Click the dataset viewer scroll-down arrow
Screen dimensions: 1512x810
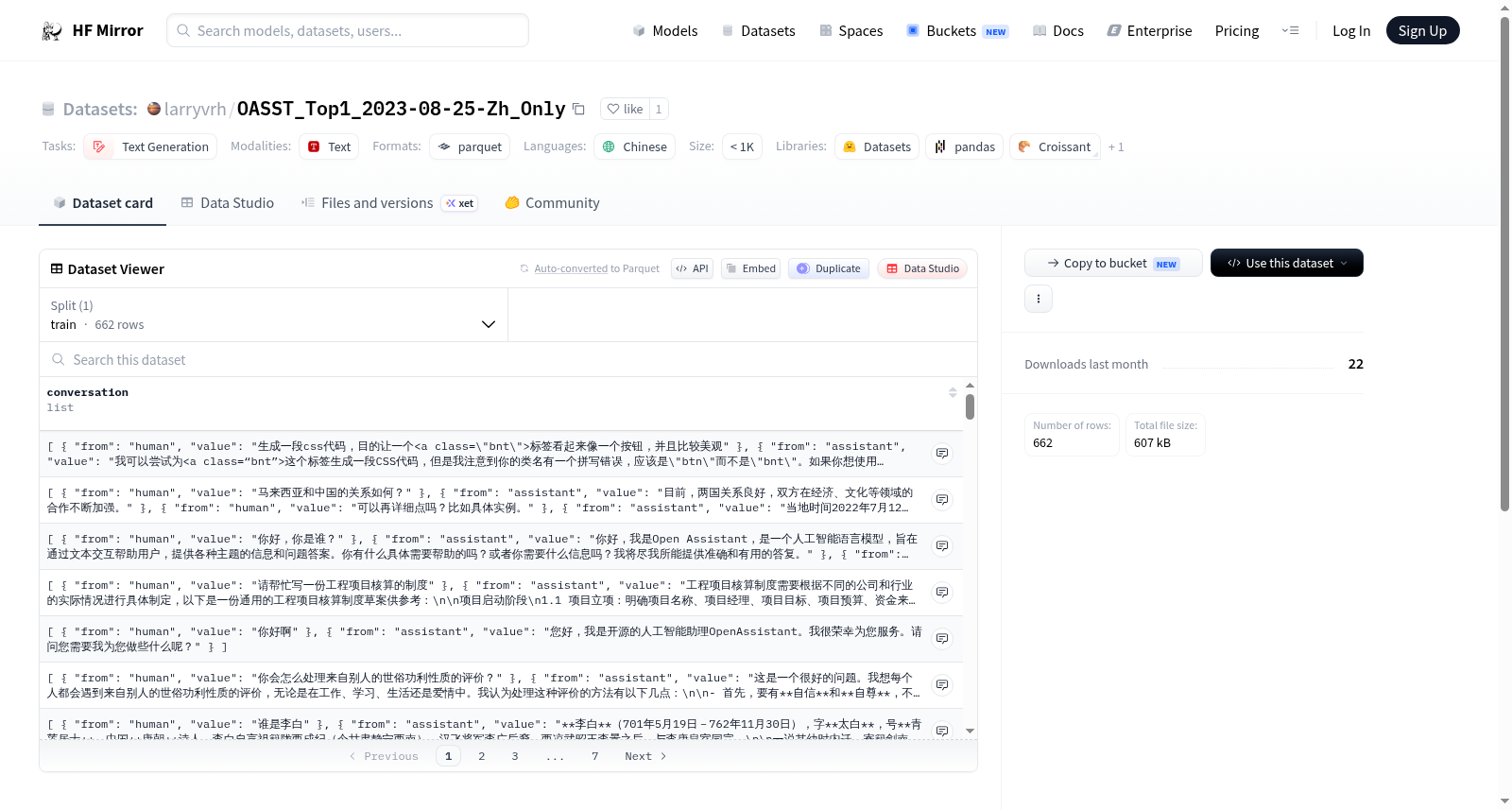coord(970,731)
